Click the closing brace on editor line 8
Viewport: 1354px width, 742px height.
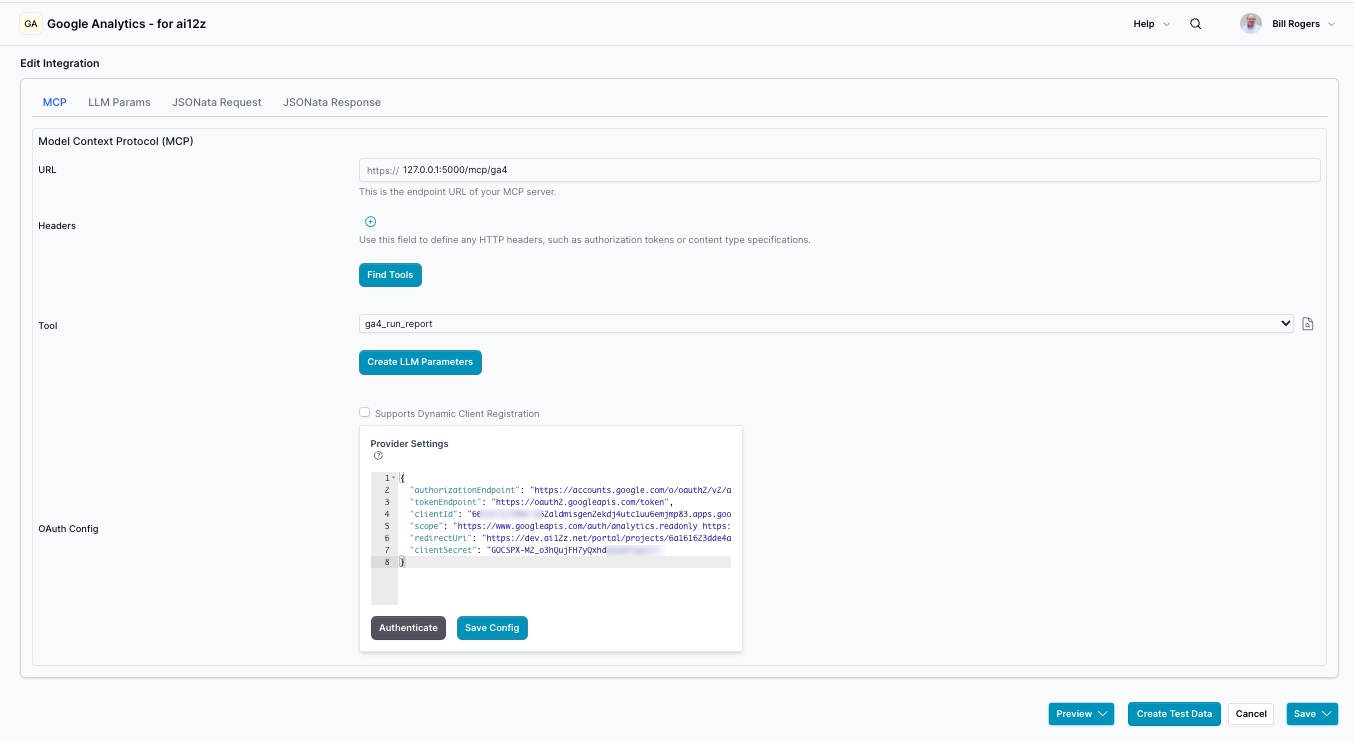[403, 562]
